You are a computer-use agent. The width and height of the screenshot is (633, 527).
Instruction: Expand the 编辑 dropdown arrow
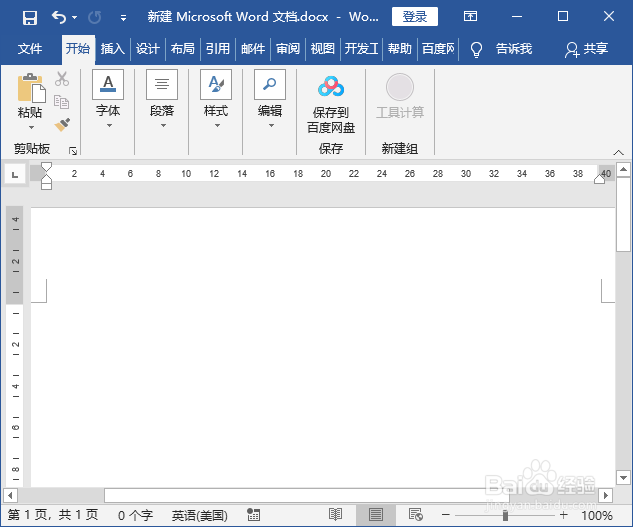271,126
